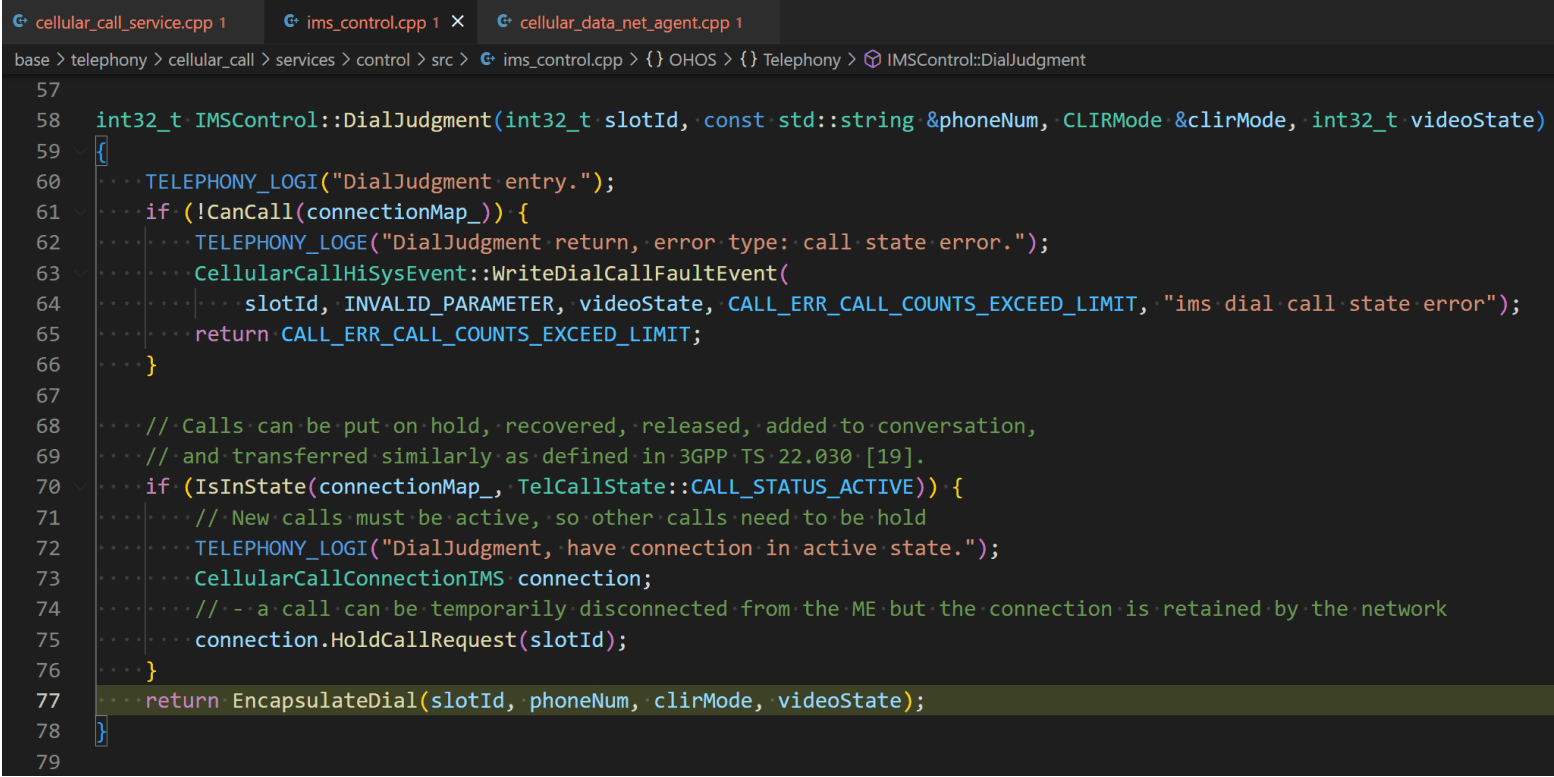Click Telephony namespace breadcrumb
The height and width of the screenshot is (777, 1554).
(x=802, y=59)
